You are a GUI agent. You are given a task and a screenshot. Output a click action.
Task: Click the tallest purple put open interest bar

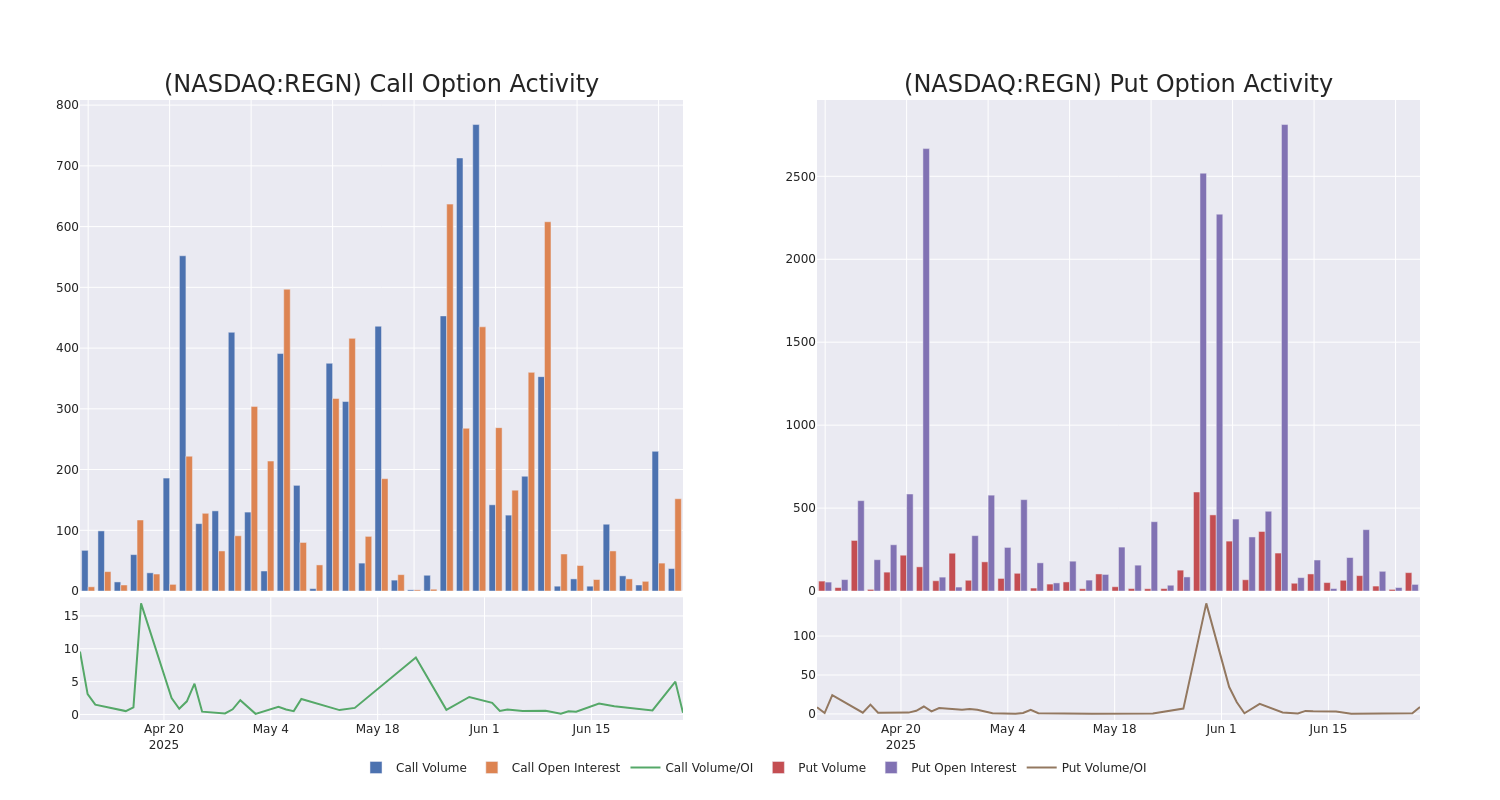pos(1285,358)
